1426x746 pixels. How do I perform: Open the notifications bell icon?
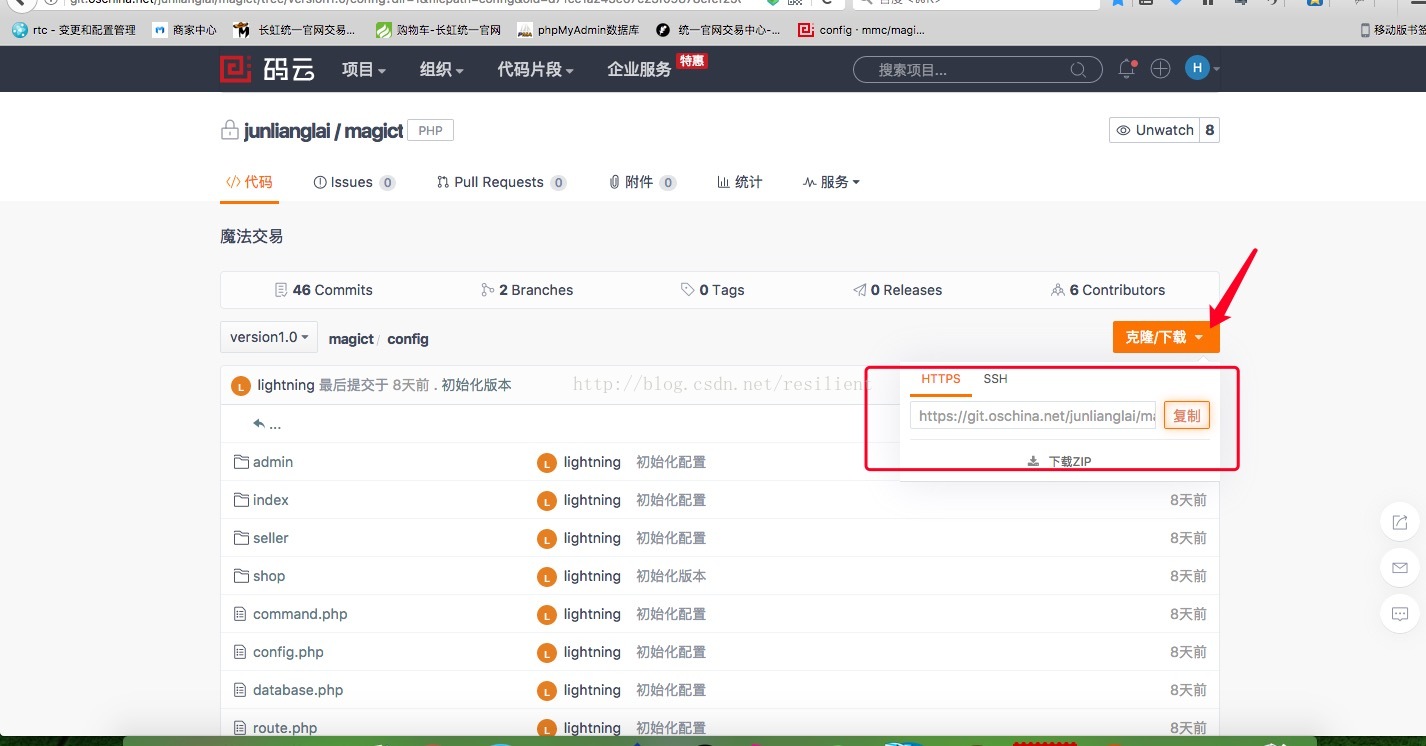point(1127,69)
